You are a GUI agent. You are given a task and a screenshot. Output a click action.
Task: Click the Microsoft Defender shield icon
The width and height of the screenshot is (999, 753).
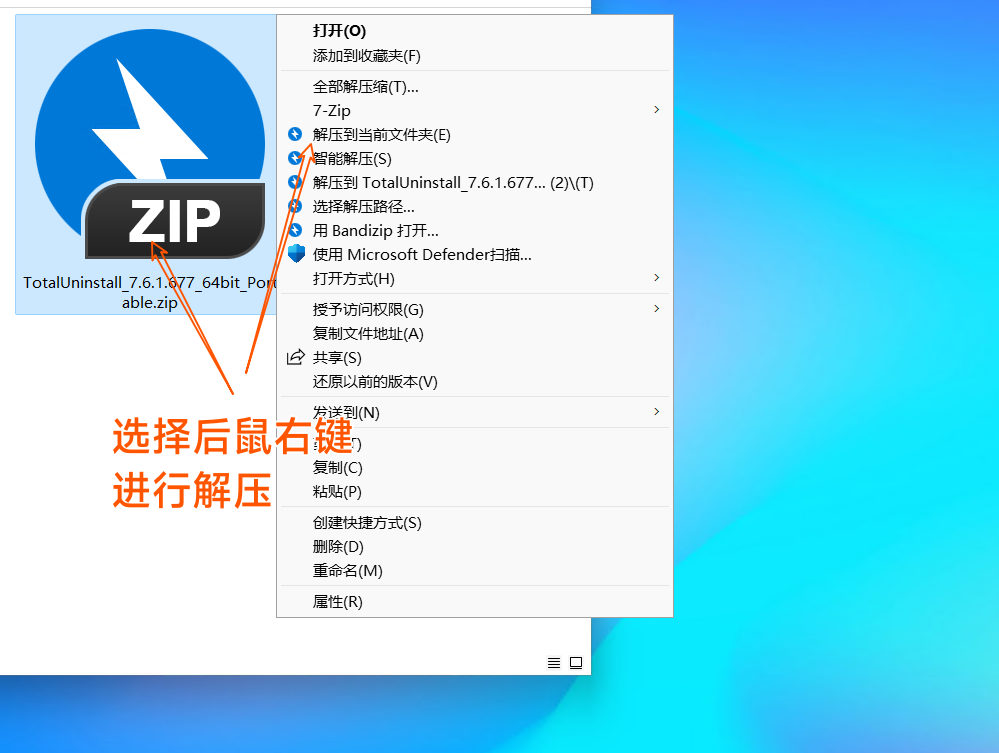[x=296, y=254]
